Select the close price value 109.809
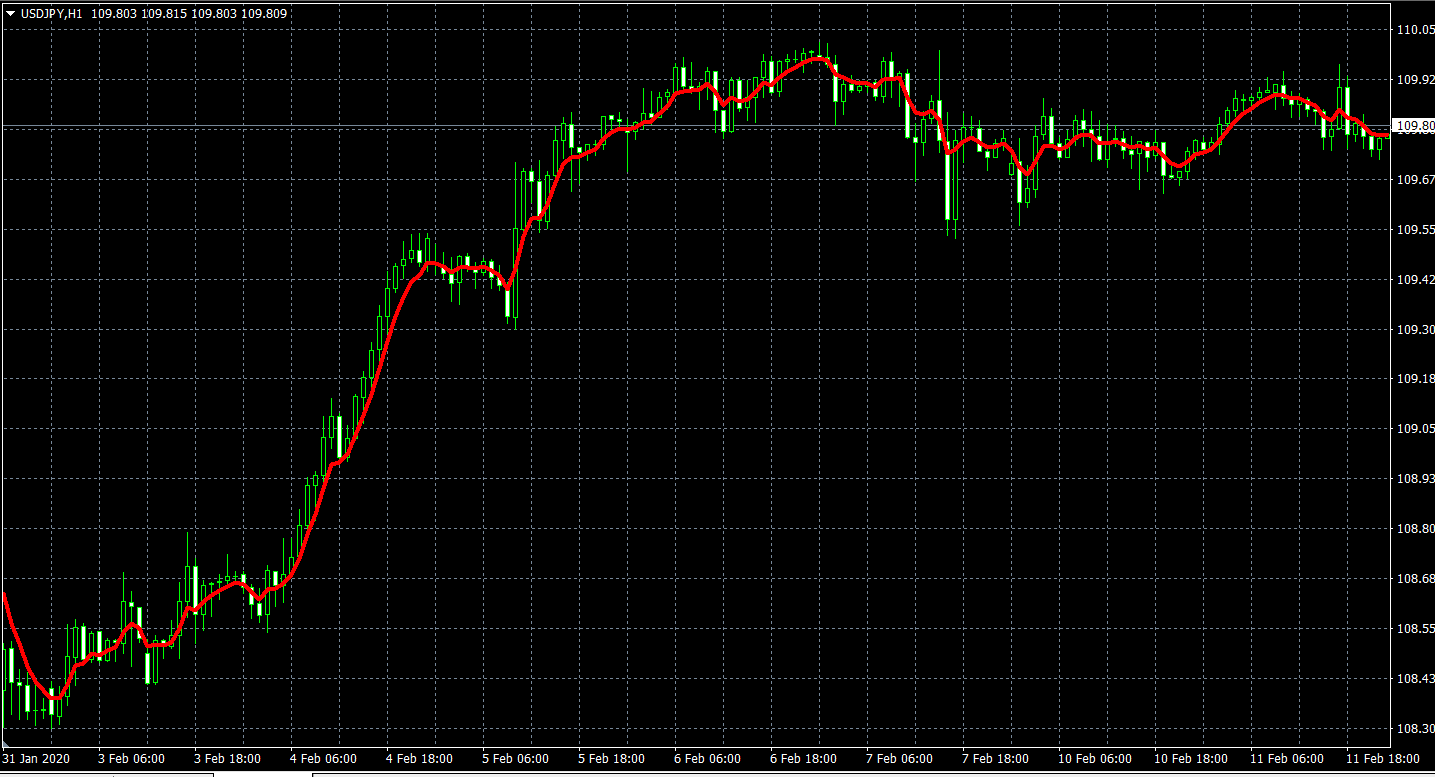The image size is (1435, 777). click(264, 14)
